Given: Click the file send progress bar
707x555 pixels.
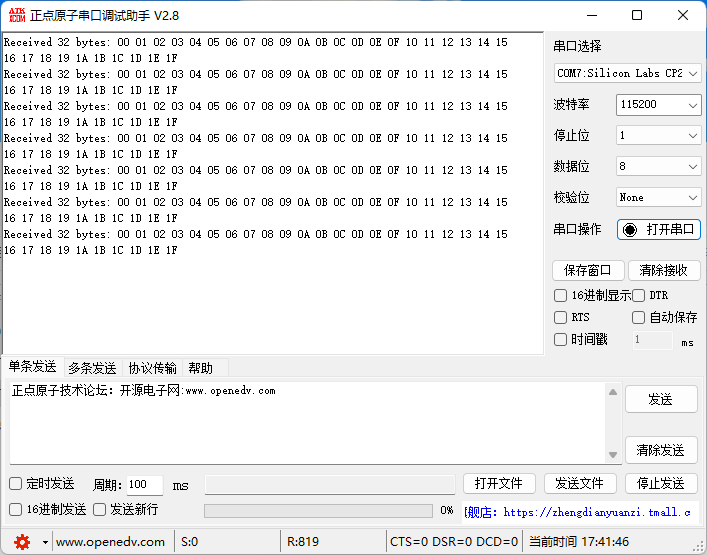Looking at the screenshot, I should pyautogui.click(x=318, y=511).
